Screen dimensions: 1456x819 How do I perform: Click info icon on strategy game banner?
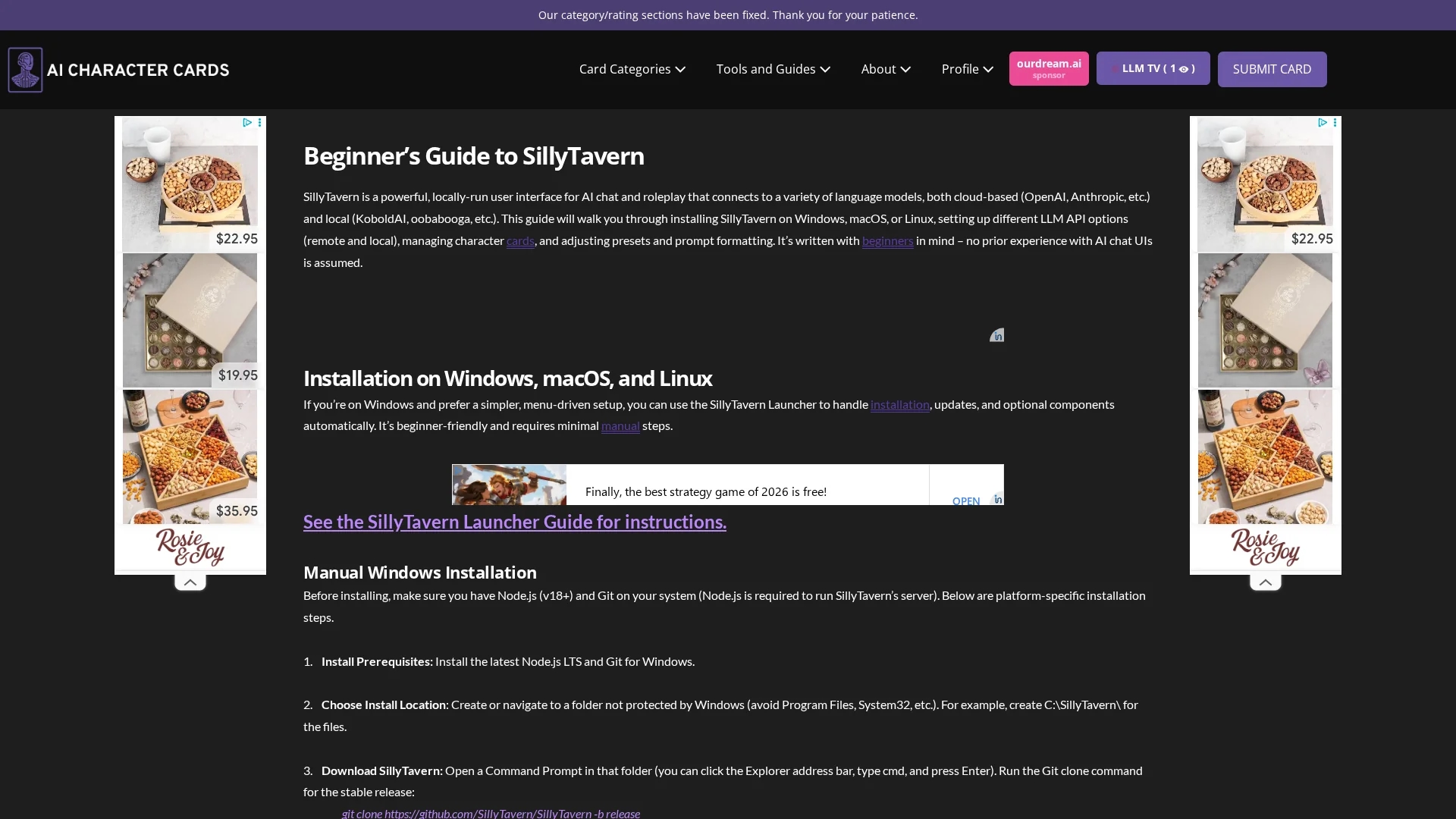point(998,498)
